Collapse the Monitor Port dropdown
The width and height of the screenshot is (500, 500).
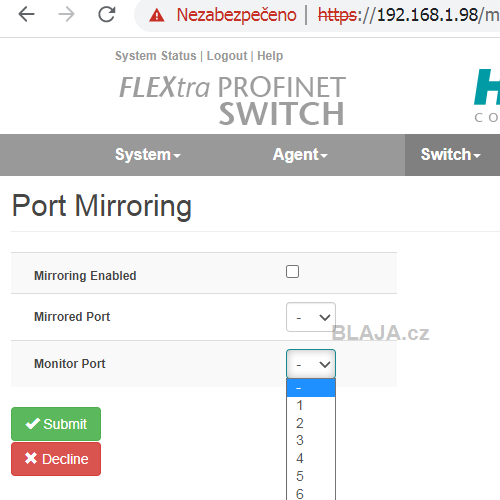(x=311, y=364)
